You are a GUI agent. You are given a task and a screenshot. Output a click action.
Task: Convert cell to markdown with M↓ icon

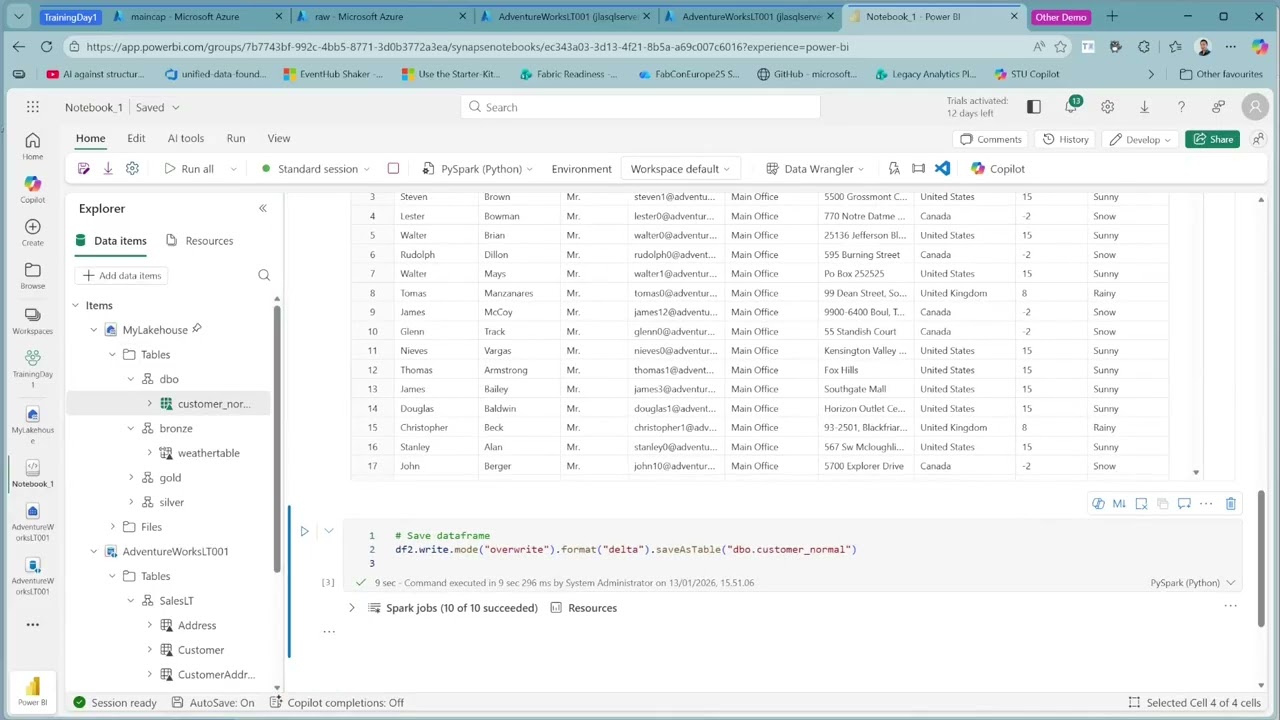[x=1119, y=504]
